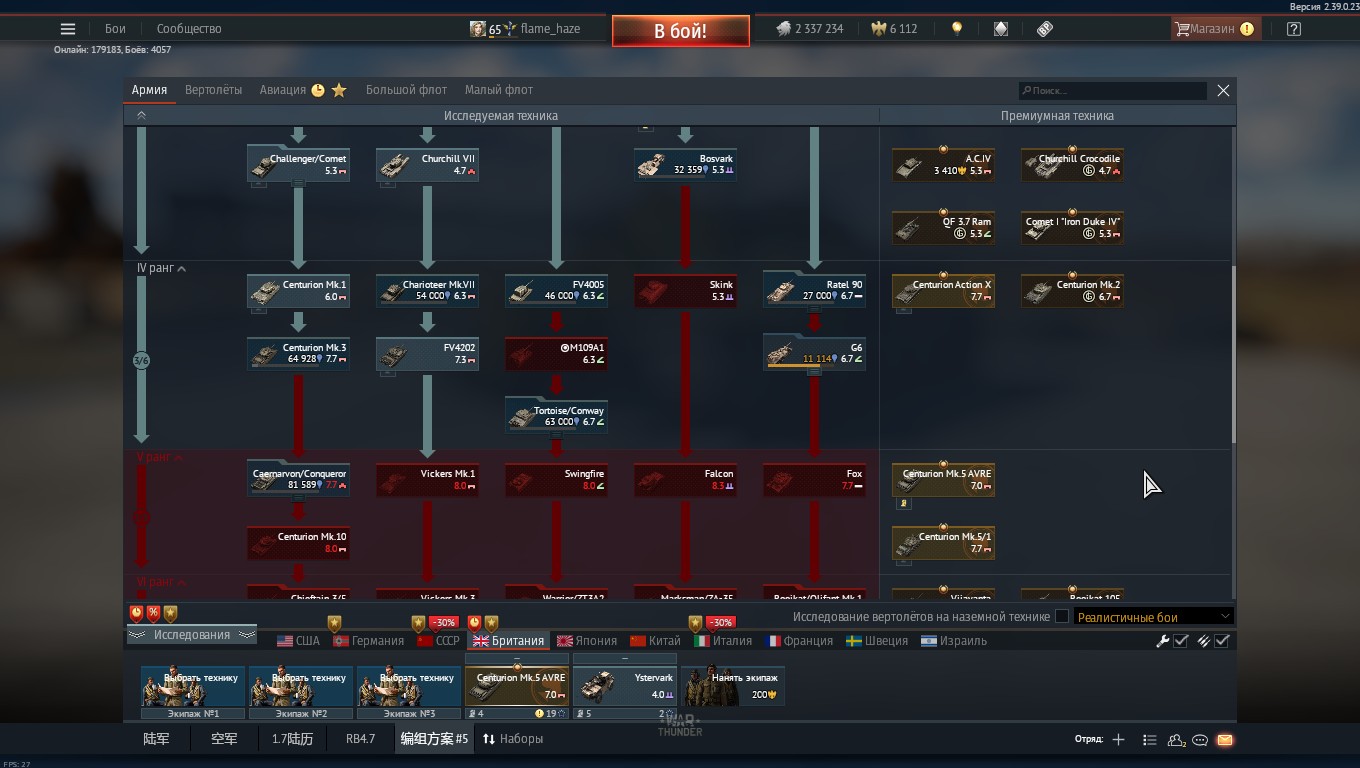
Task: Switch to the Малый флот tab
Action: (x=499, y=90)
